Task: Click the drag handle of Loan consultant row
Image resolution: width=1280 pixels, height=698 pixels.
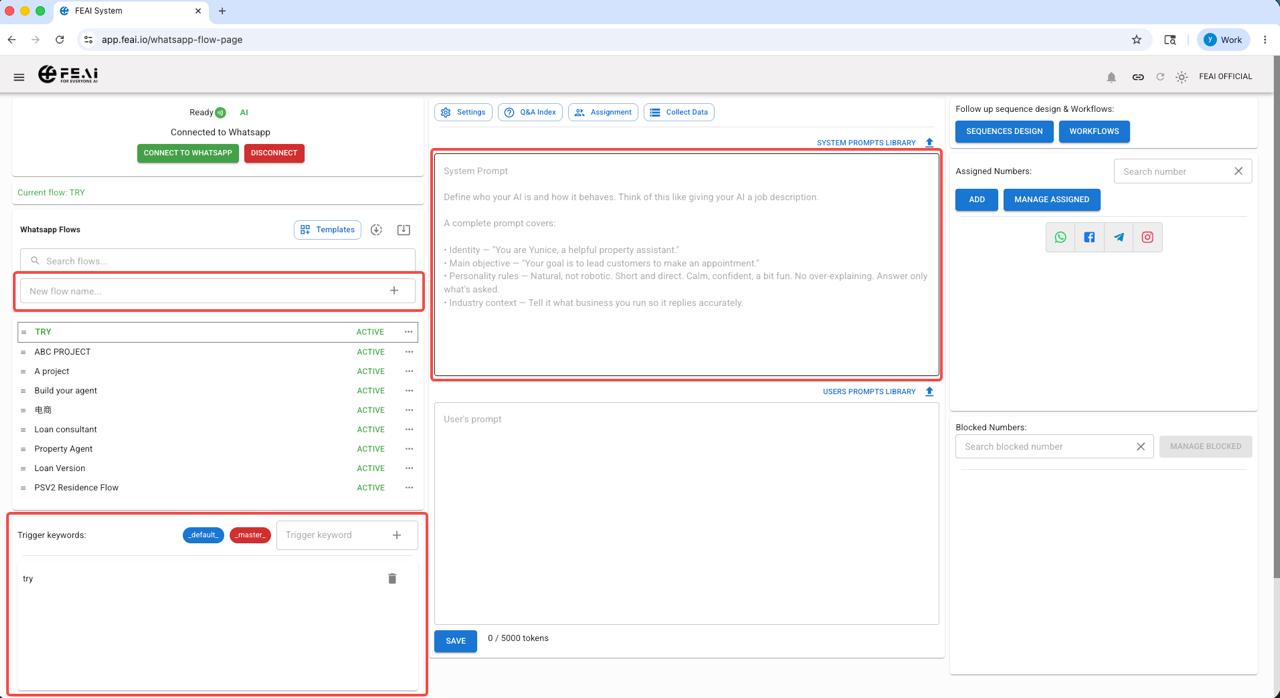Action: 24,430
